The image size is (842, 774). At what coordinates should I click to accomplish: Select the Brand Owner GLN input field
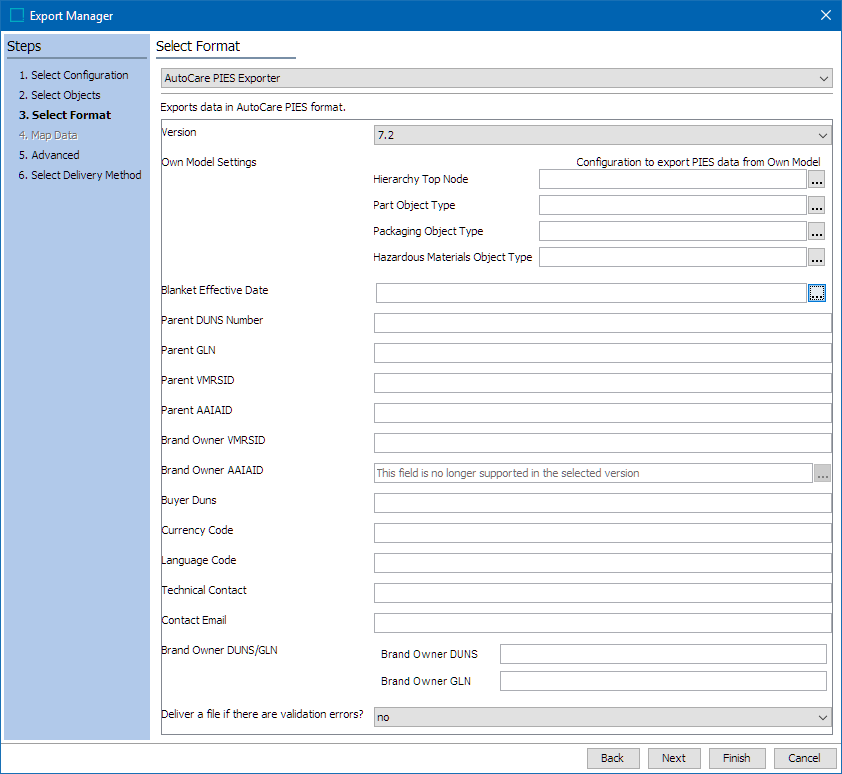point(663,681)
